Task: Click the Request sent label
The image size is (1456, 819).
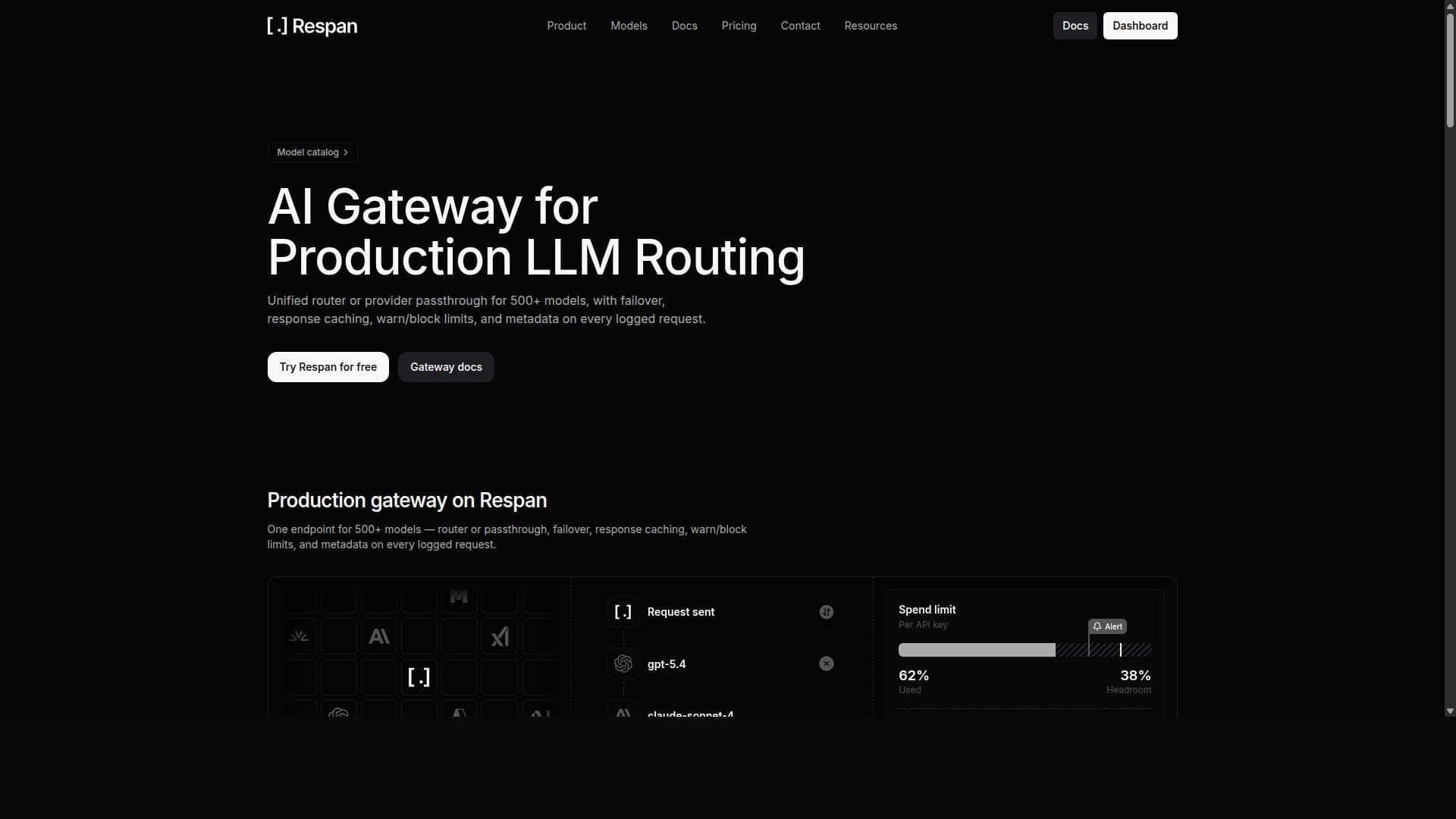Action: coord(680,612)
